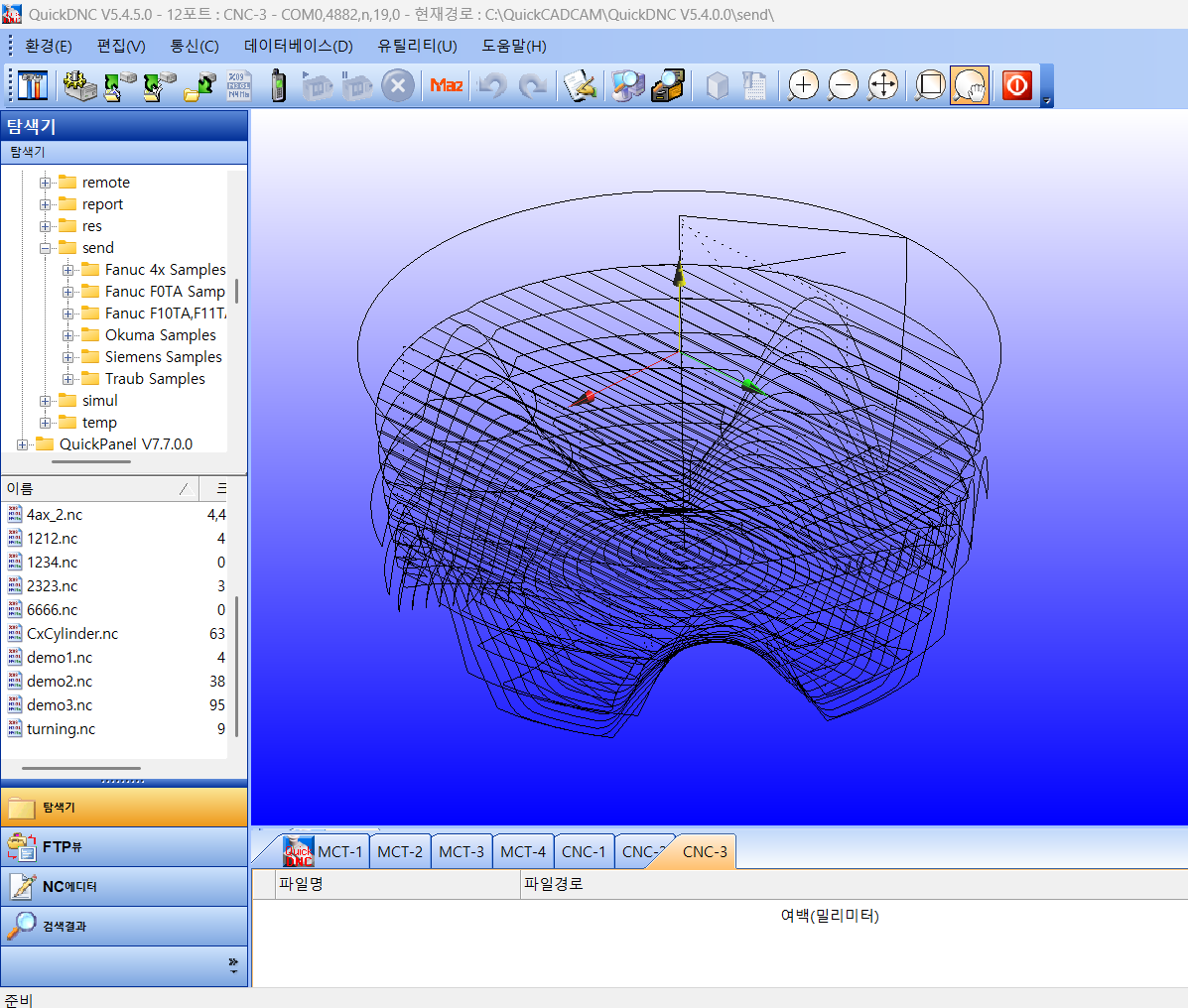Screen dimensions: 1188x1008
Task: Toggle the rotate-by-hand view tool
Action: point(969,86)
